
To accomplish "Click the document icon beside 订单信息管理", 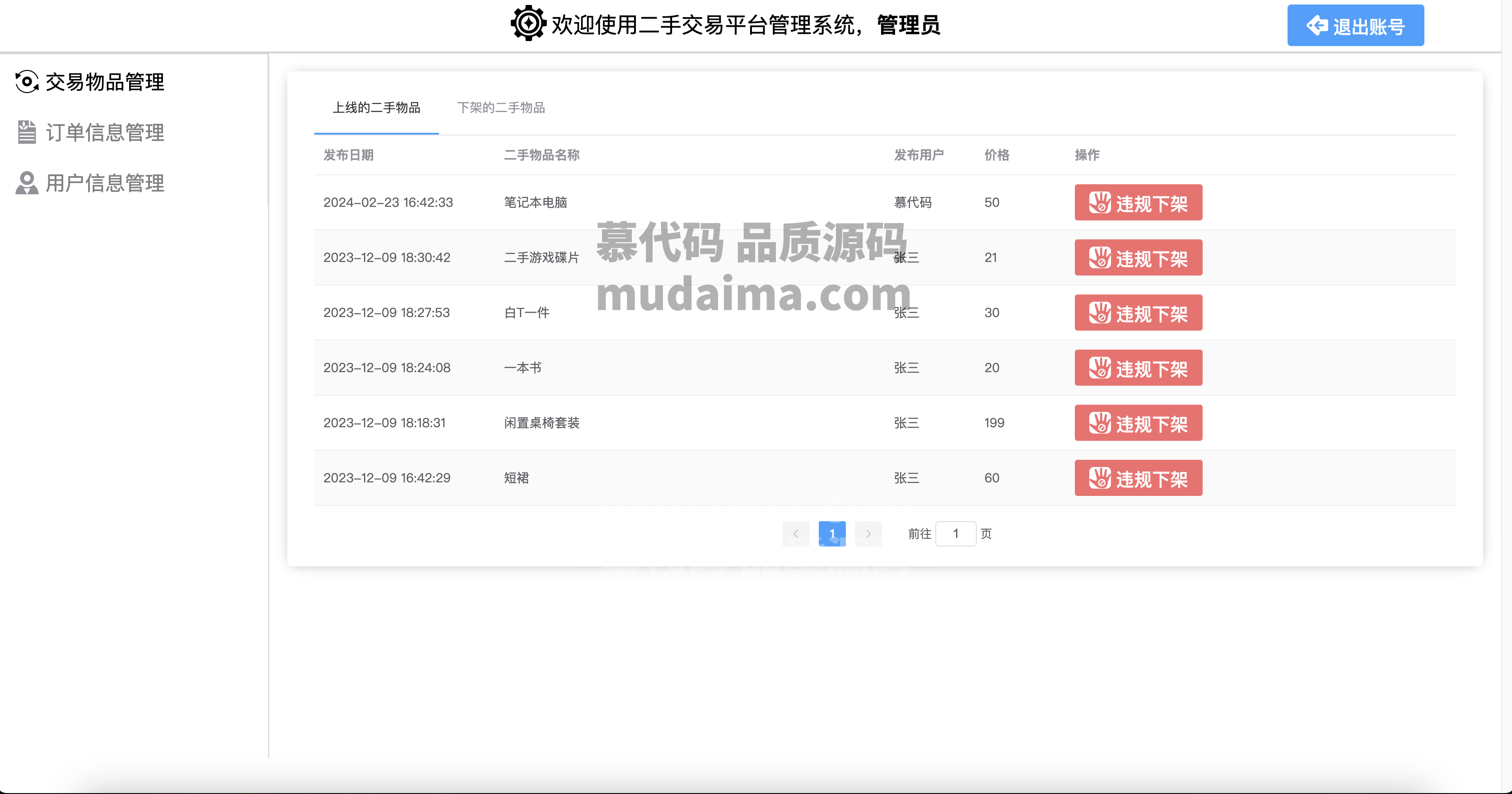I will pos(27,132).
